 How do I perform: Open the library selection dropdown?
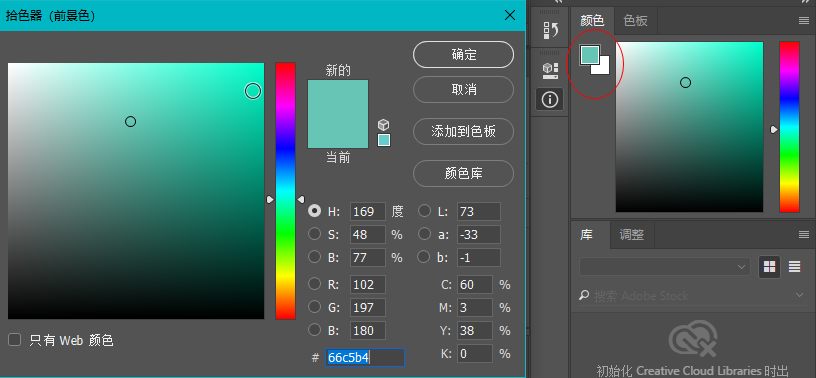[665, 267]
